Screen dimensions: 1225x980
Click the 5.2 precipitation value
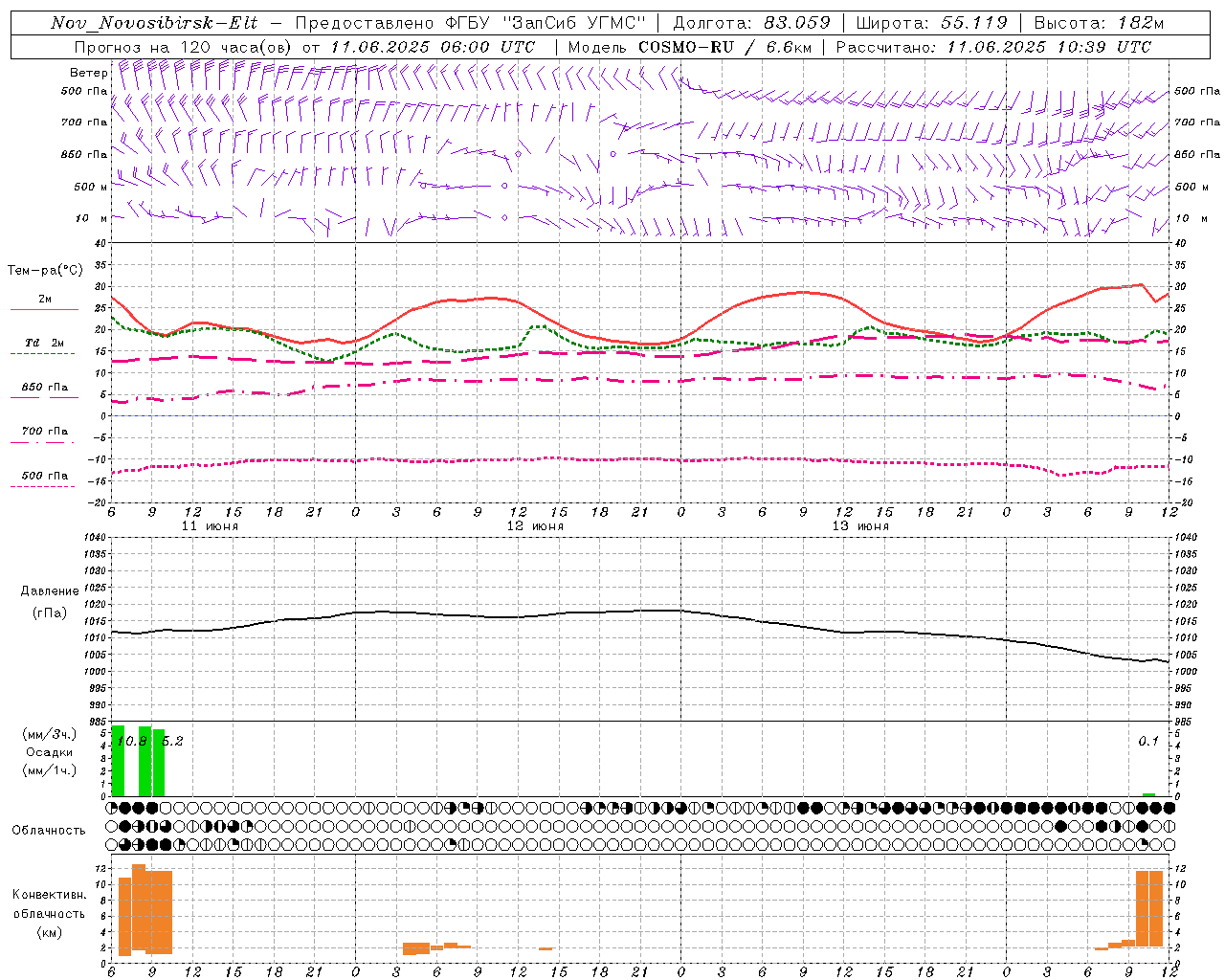coord(172,742)
